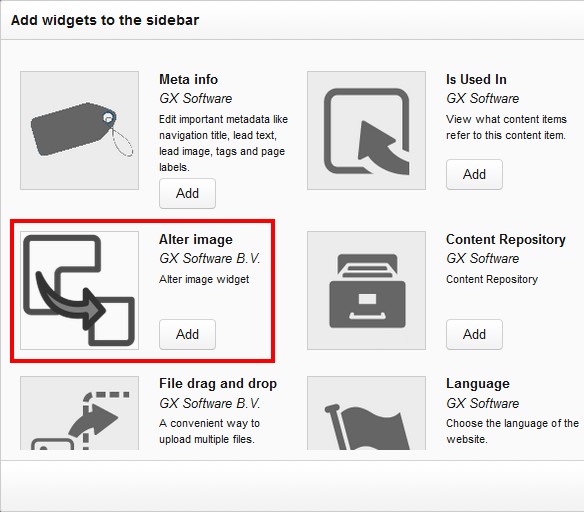Select the Alter image widget icon
This screenshot has height=512, width=584.
tap(79, 290)
